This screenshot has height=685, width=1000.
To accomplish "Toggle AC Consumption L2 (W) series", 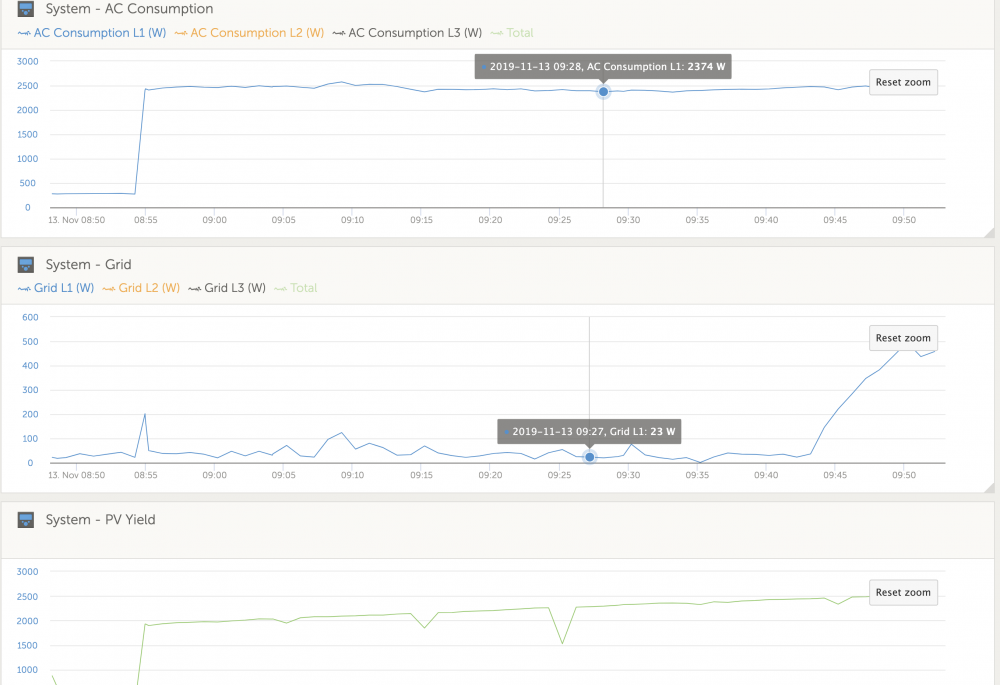I will (249, 33).
